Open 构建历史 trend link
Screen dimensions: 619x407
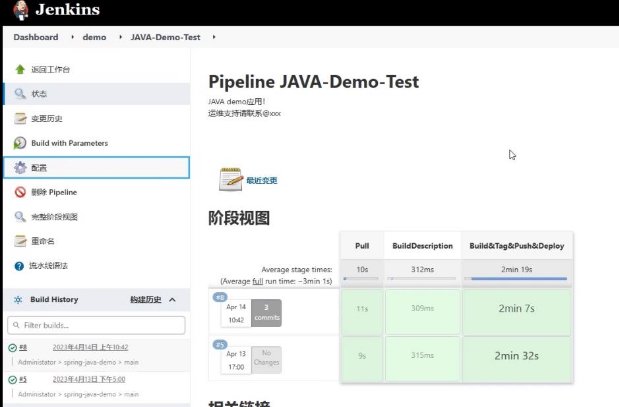[x=146, y=300]
